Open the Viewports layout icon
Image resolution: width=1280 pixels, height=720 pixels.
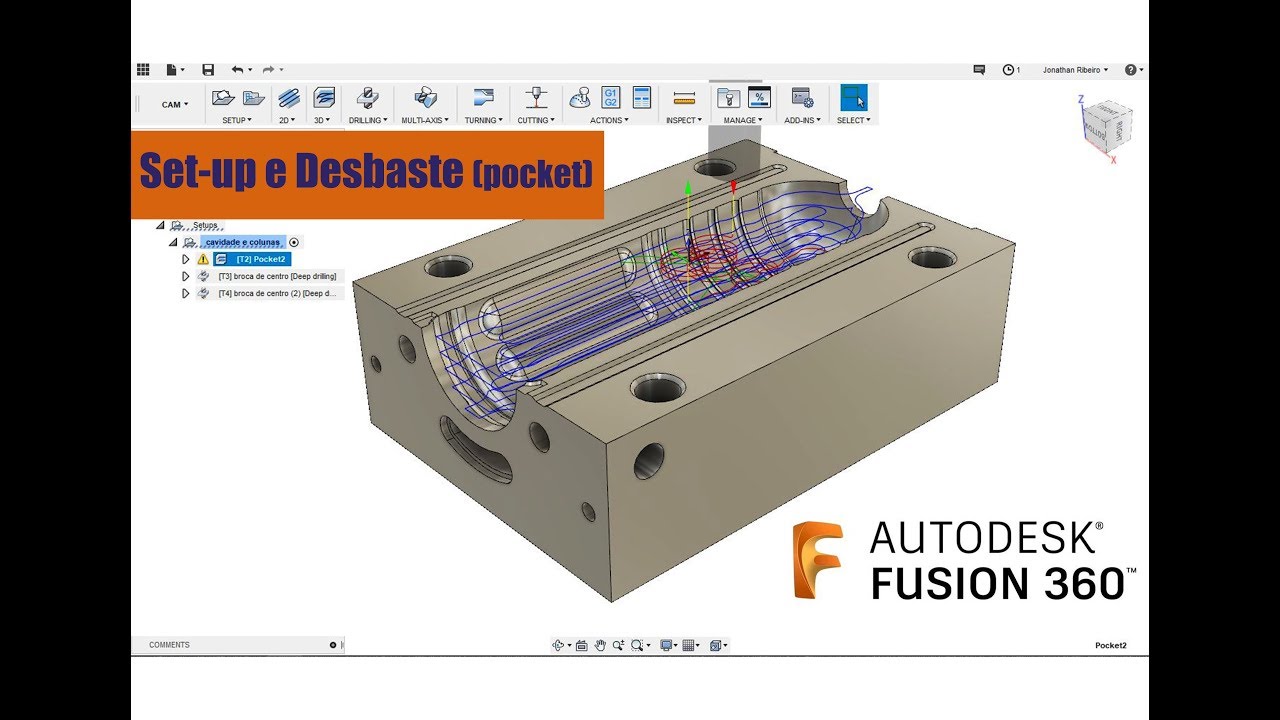click(x=716, y=645)
